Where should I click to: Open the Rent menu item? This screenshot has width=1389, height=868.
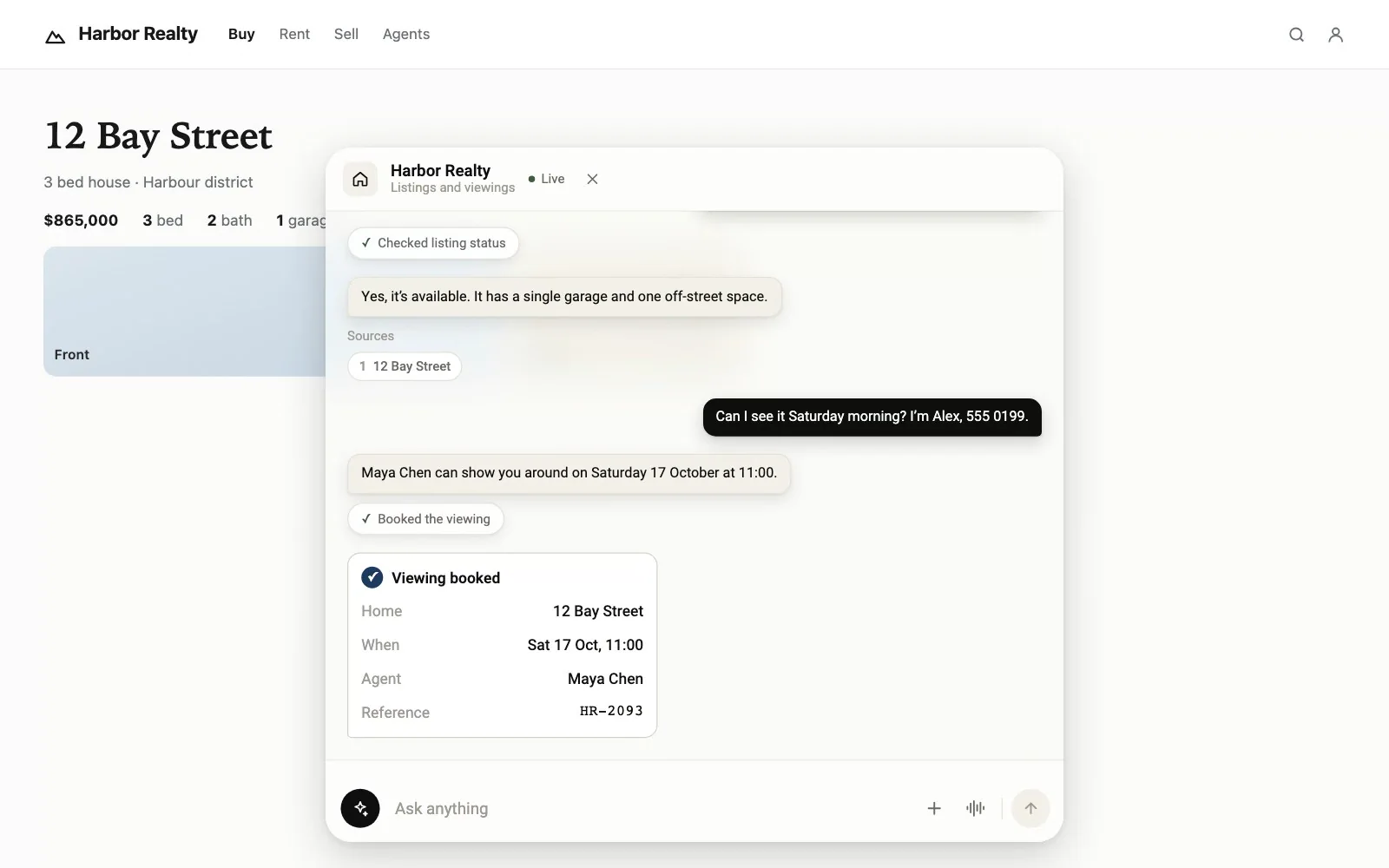point(294,34)
